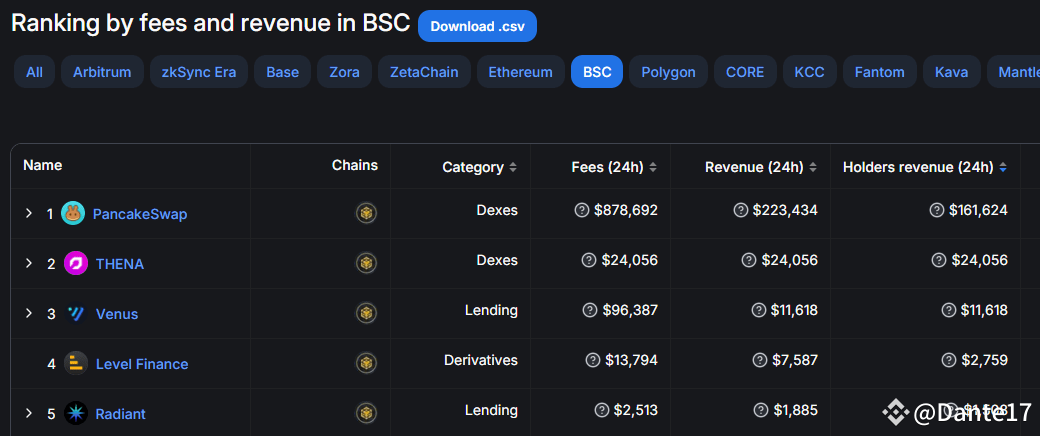Click help icon beside THENA holders revenue $24,056
Screen dimensions: 1040x436
(x=939, y=260)
